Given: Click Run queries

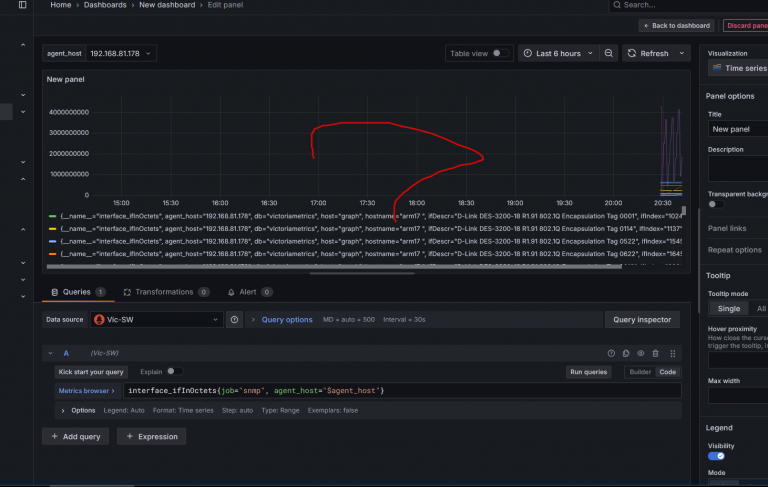Looking at the screenshot, I should pos(588,372).
